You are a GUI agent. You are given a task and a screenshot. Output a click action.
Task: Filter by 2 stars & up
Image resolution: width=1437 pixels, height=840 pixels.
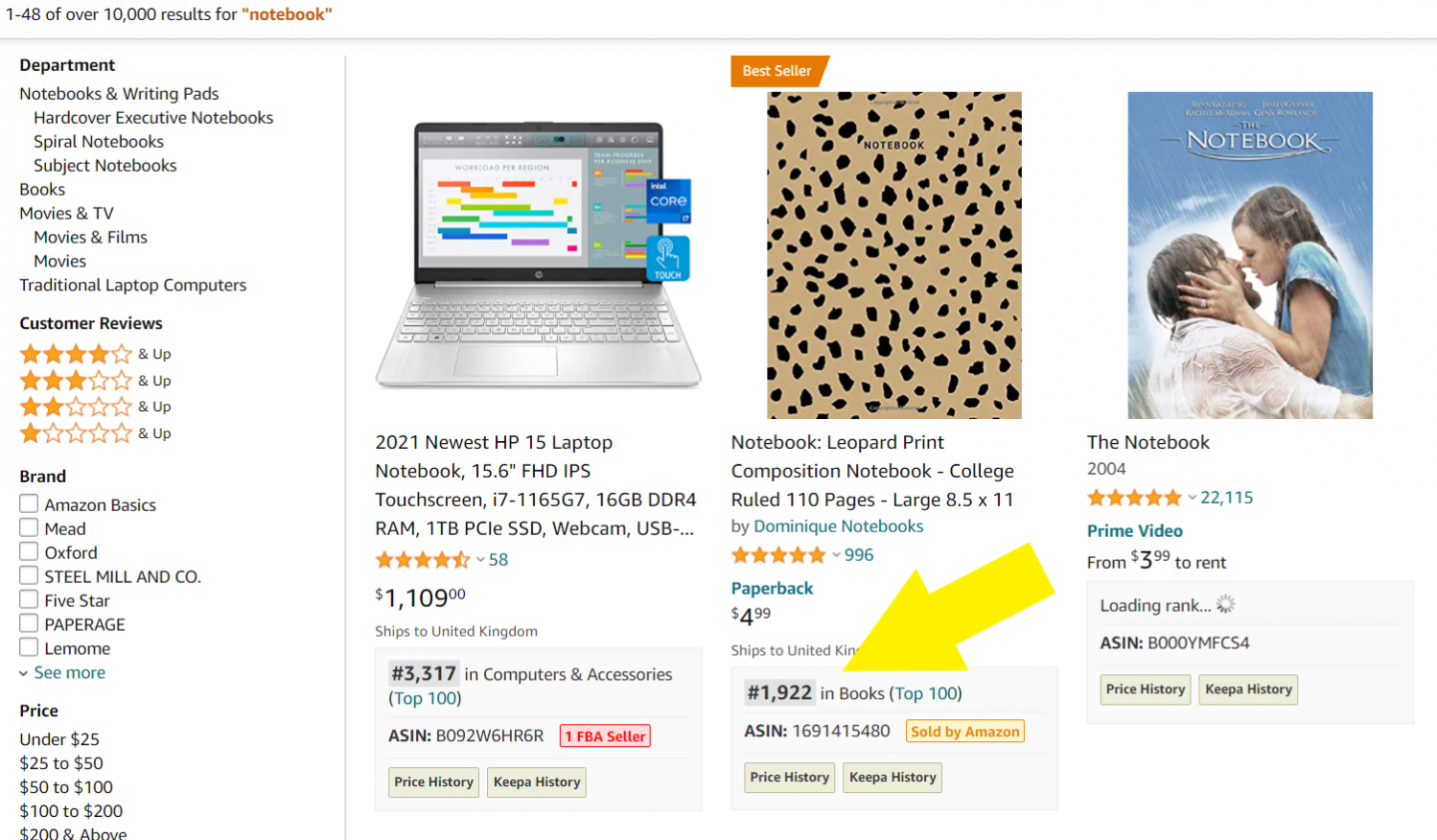(95, 407)
